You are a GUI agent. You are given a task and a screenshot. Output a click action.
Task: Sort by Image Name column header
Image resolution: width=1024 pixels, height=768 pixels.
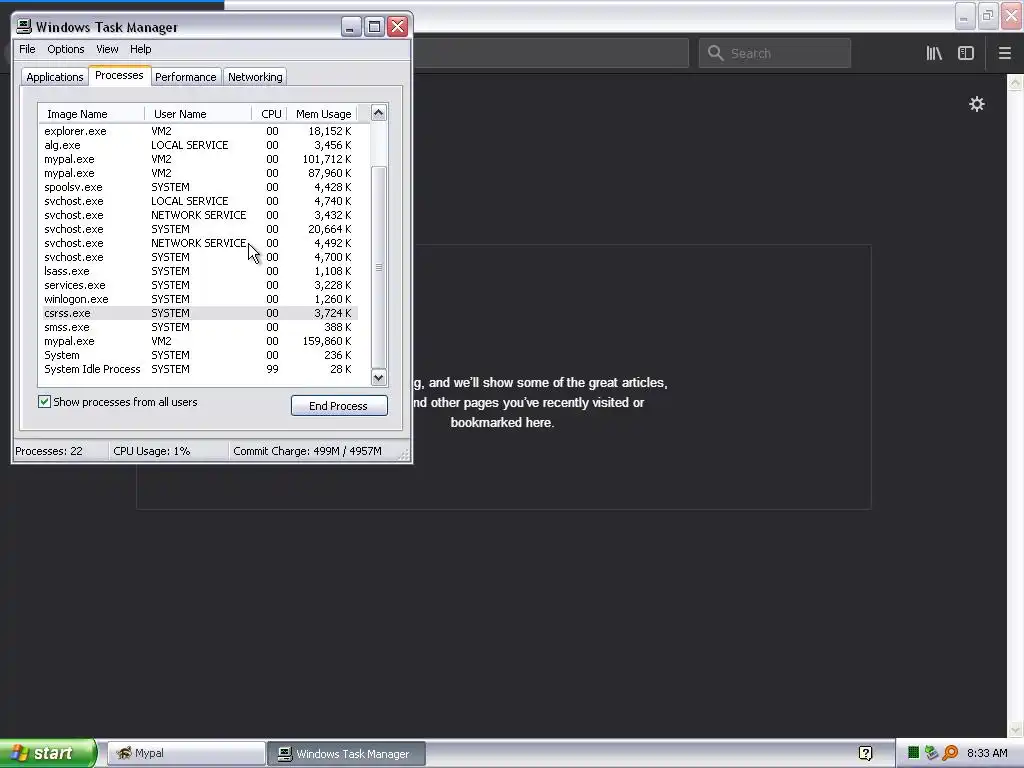click(x=91, y=114)
